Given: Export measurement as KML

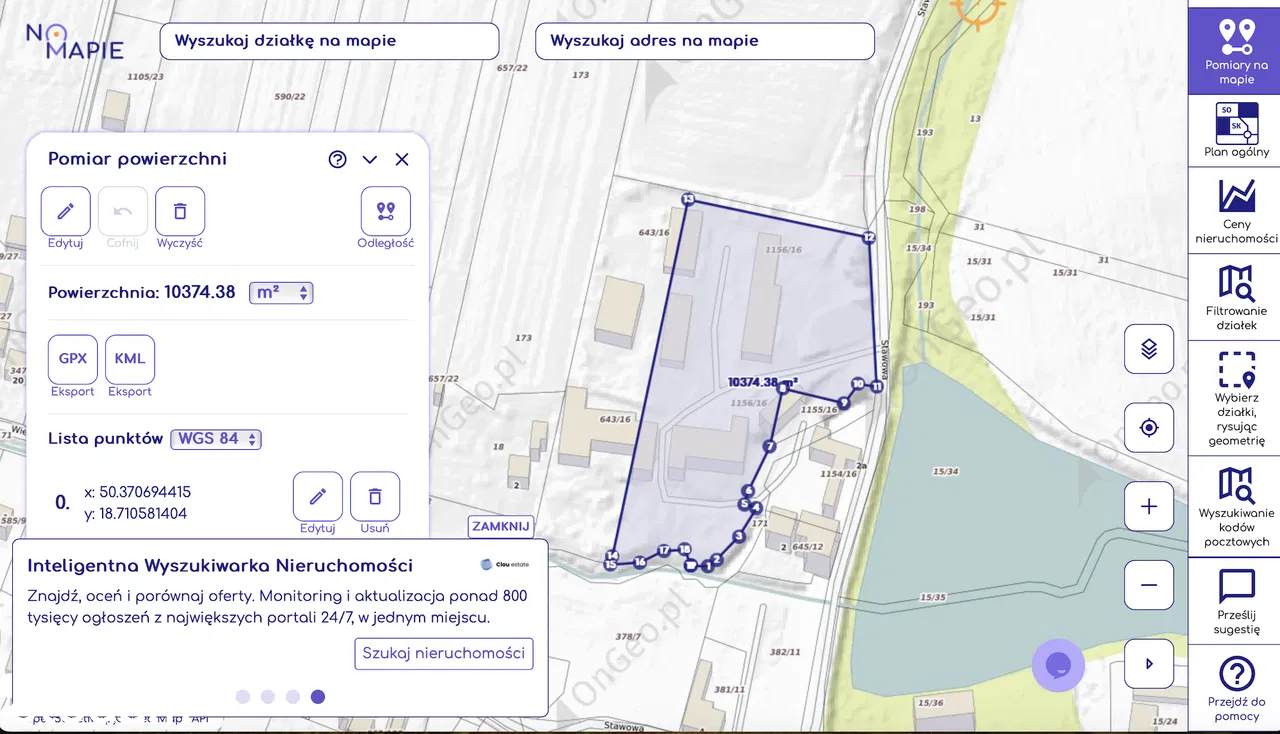Looking at the screenshot, I should (x=130, y=359).
